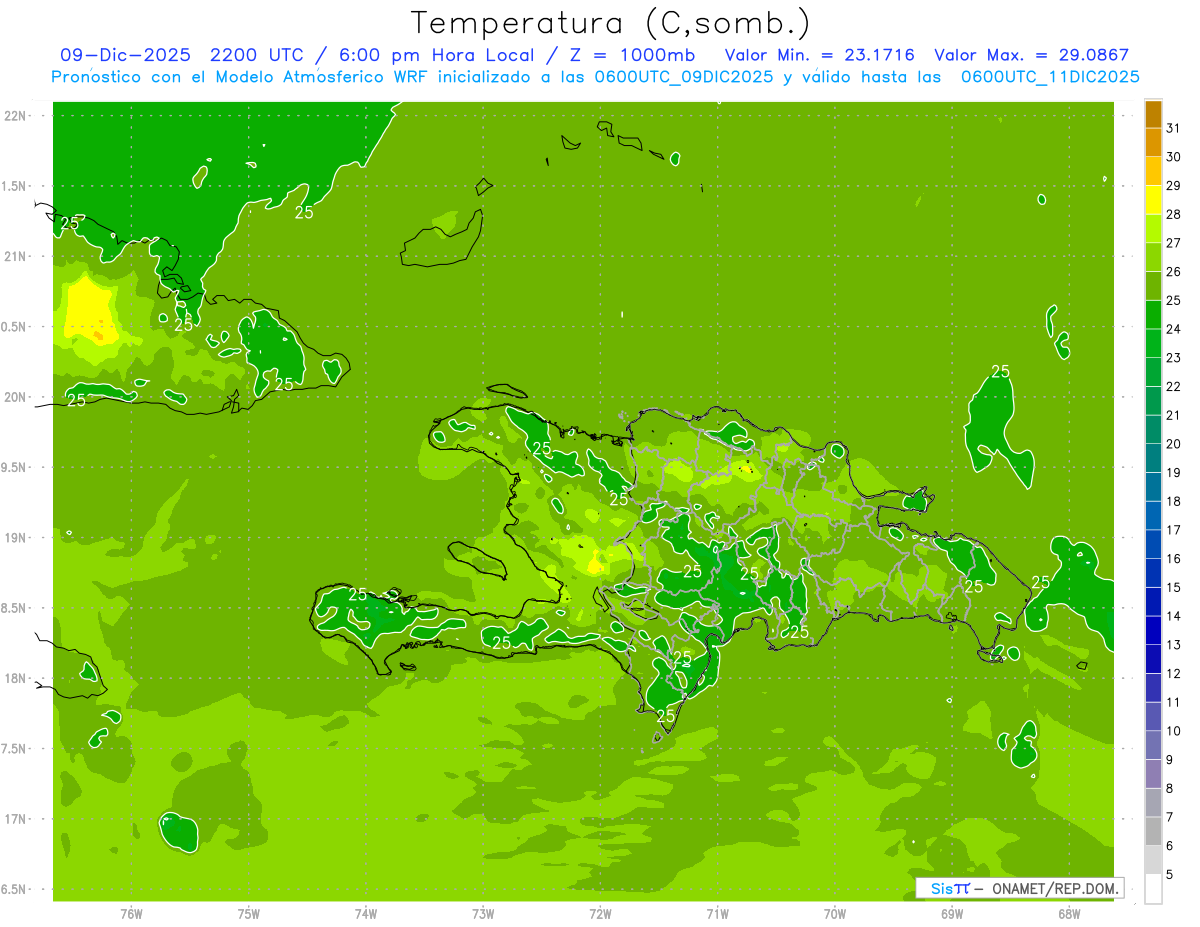Viewport: 1200px width, 927px height.
Task: Click the title 'Temperatura (C,somb.)'
Action: click(x=610, y=22)
